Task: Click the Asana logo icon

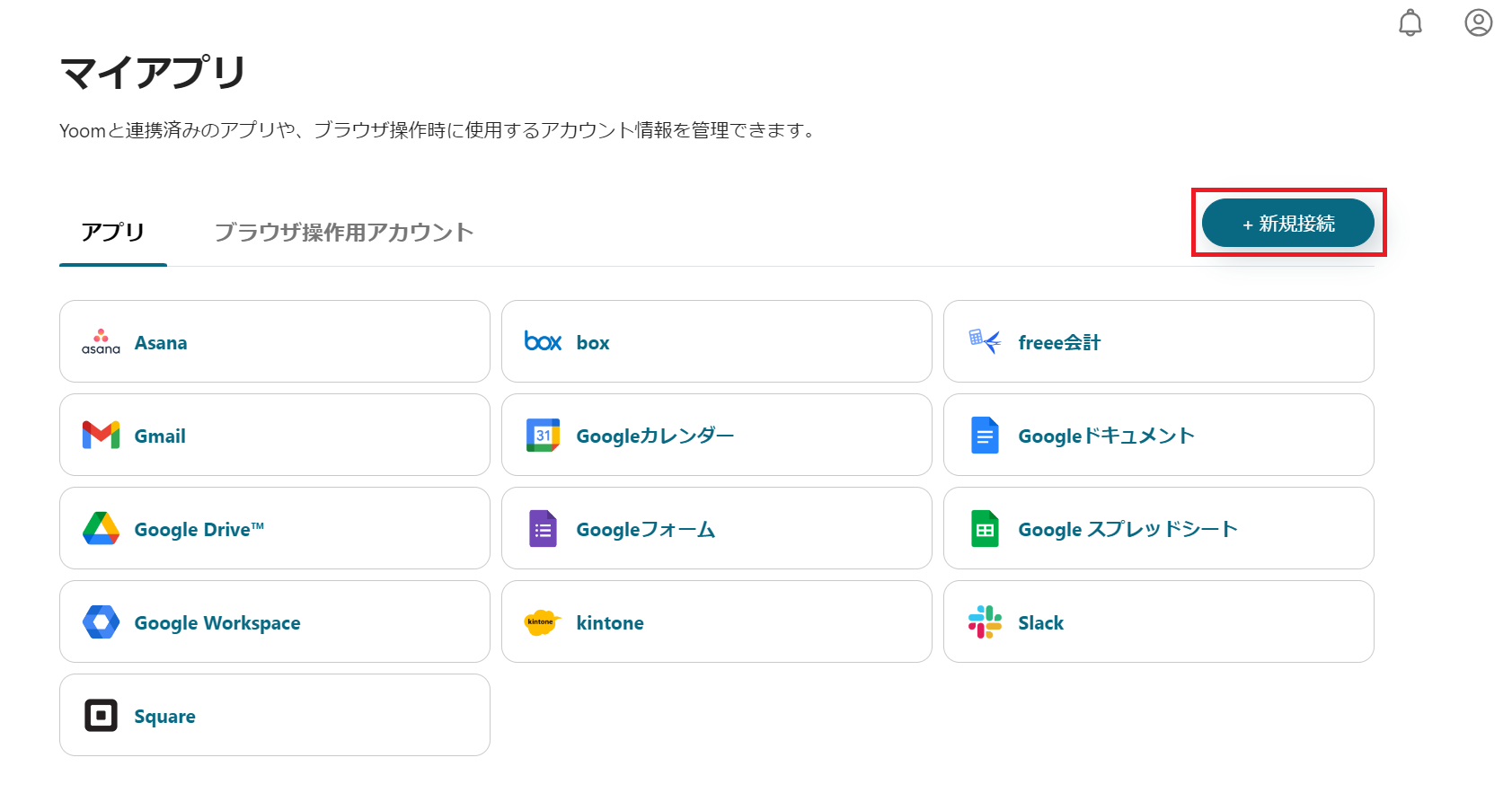Action: 101,342
